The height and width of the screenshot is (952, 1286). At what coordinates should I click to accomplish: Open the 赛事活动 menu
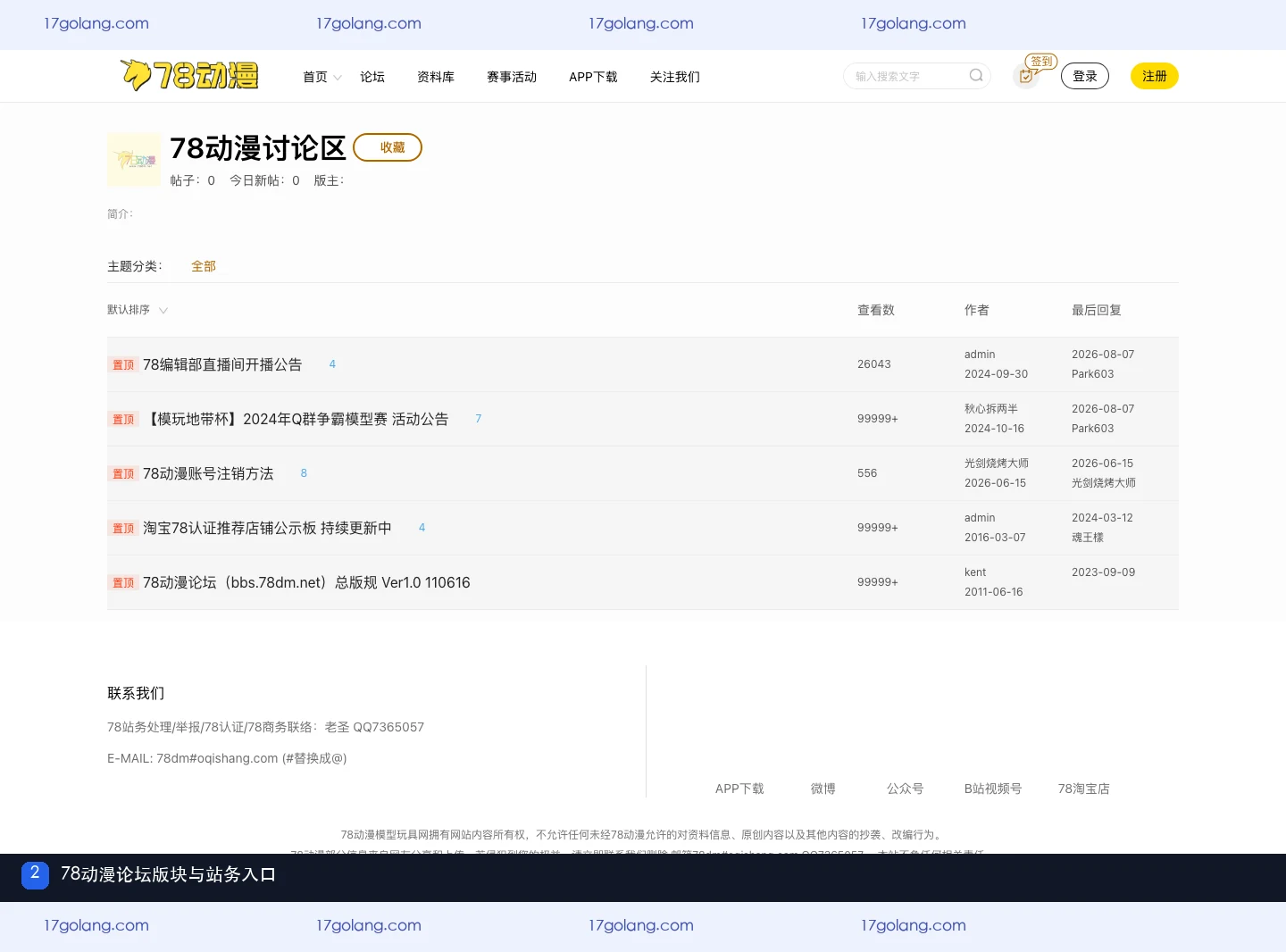point(512,77)
